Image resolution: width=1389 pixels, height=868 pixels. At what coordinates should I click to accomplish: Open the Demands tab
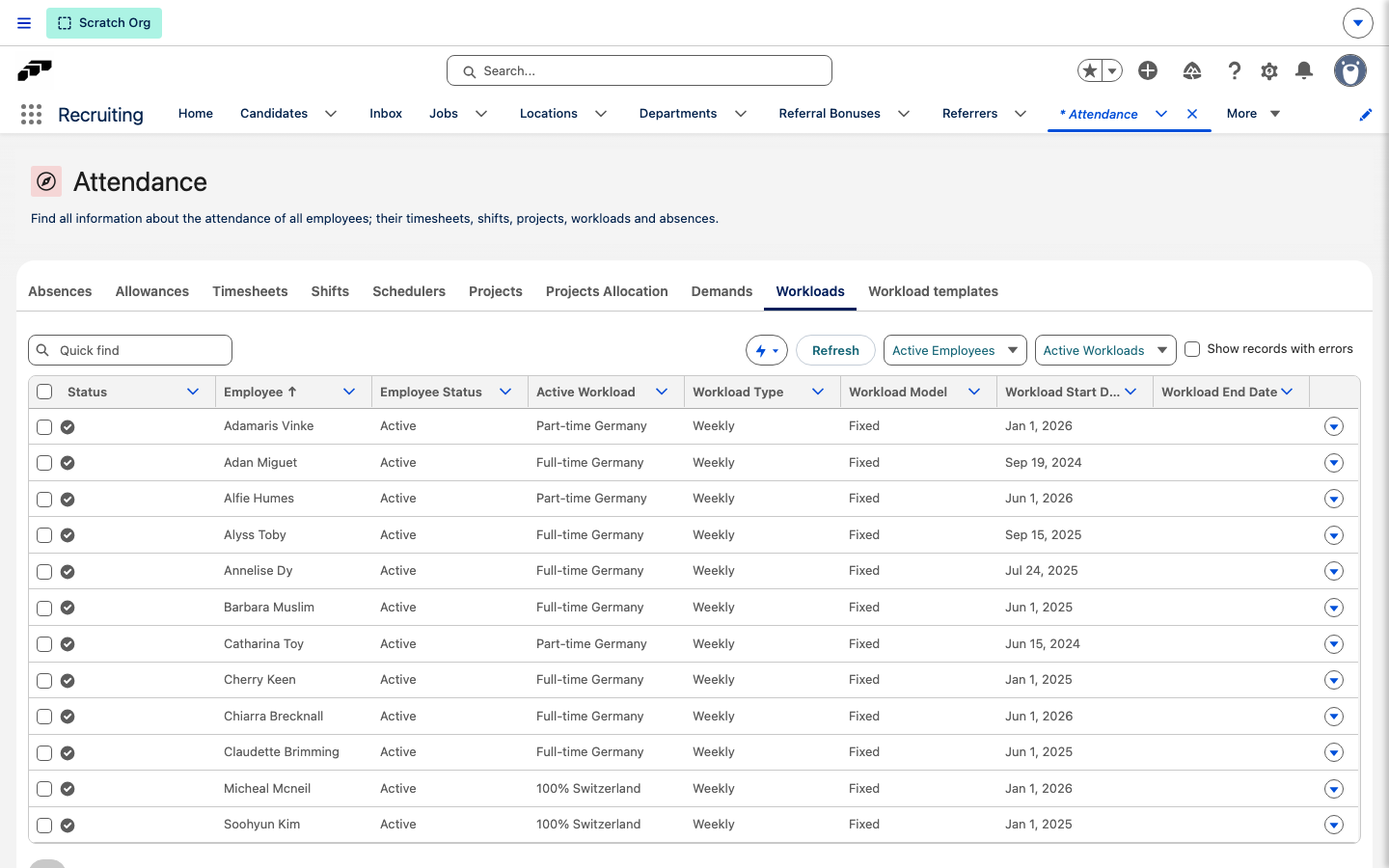point(722,291)
